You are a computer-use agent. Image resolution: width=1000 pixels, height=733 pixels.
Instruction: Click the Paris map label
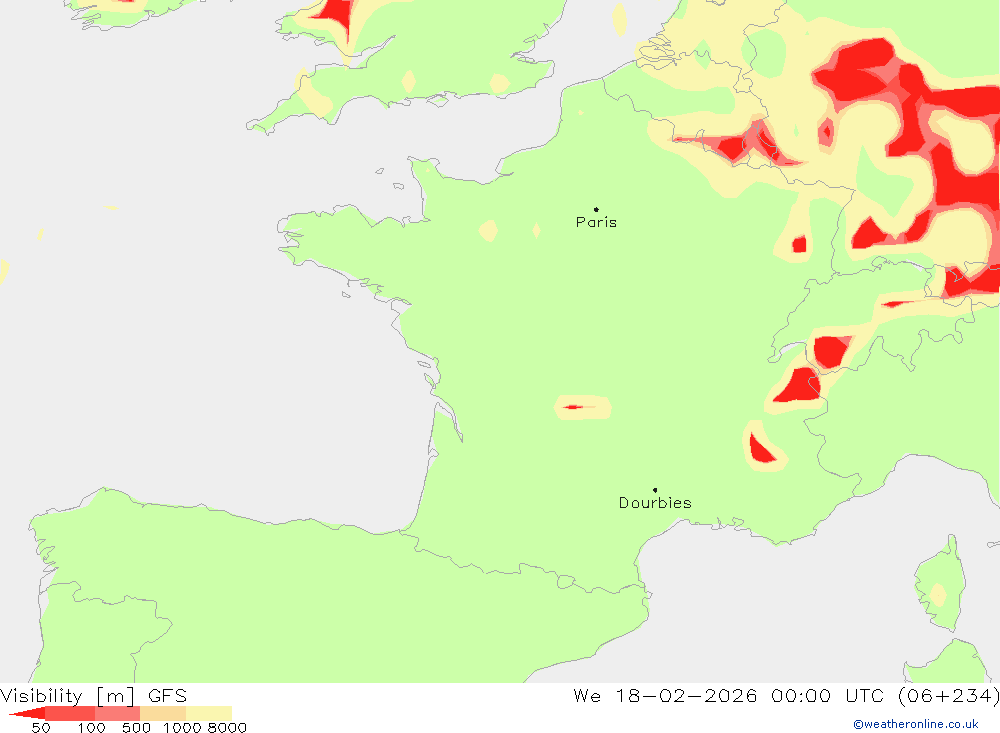tap(596, 222)
